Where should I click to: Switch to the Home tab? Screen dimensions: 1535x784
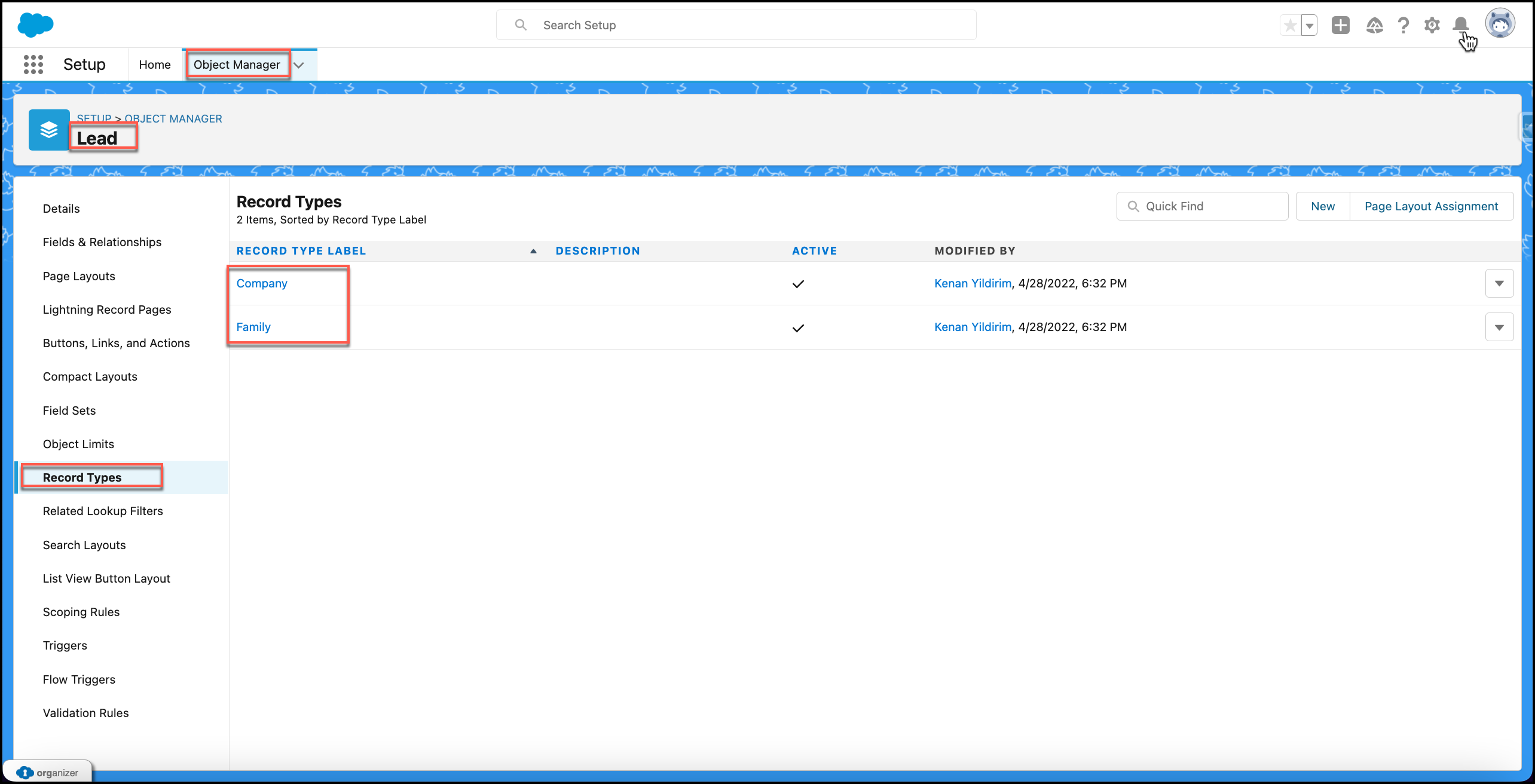tap(155, 65)
